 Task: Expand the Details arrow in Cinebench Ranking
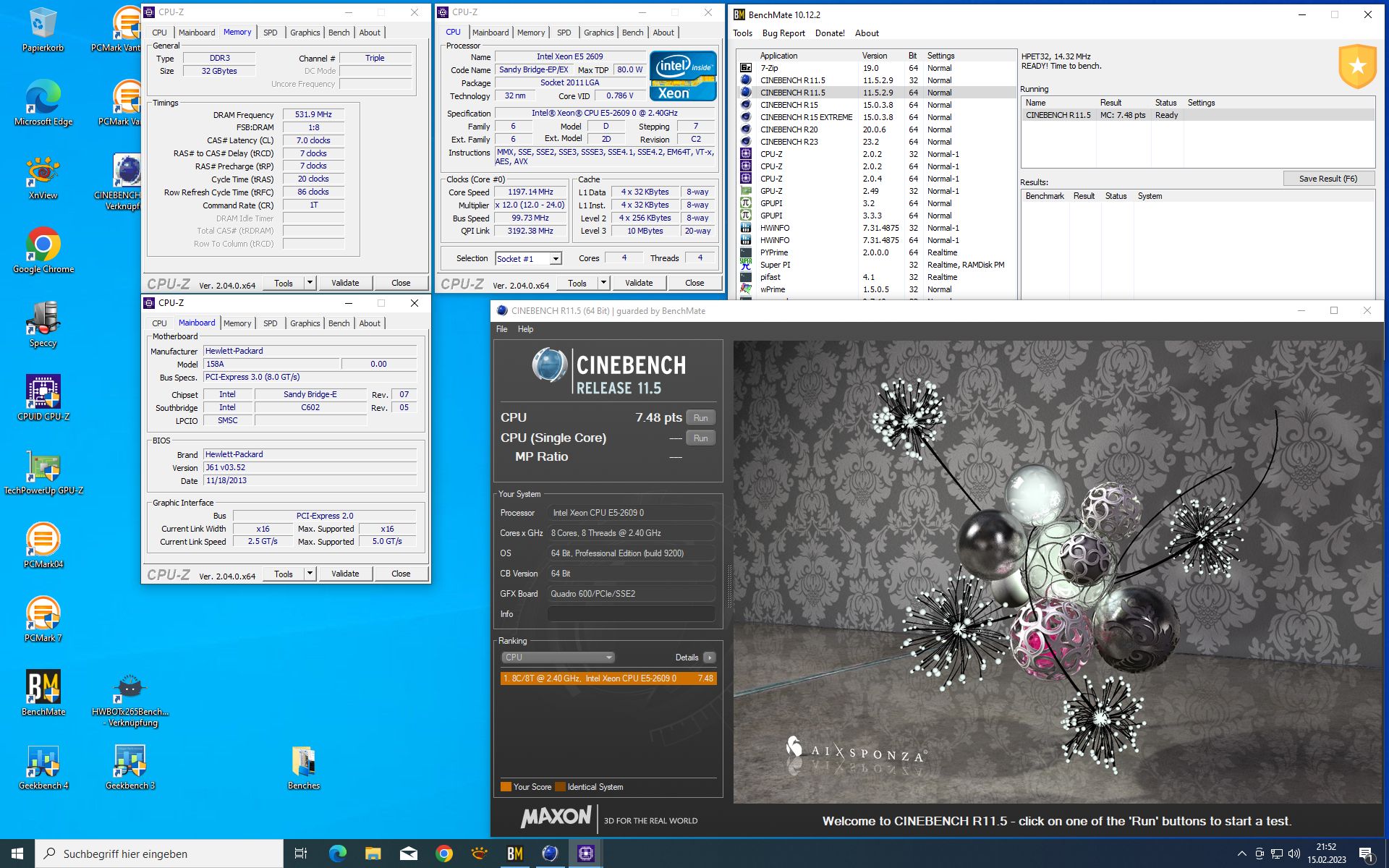coord(710,658)
